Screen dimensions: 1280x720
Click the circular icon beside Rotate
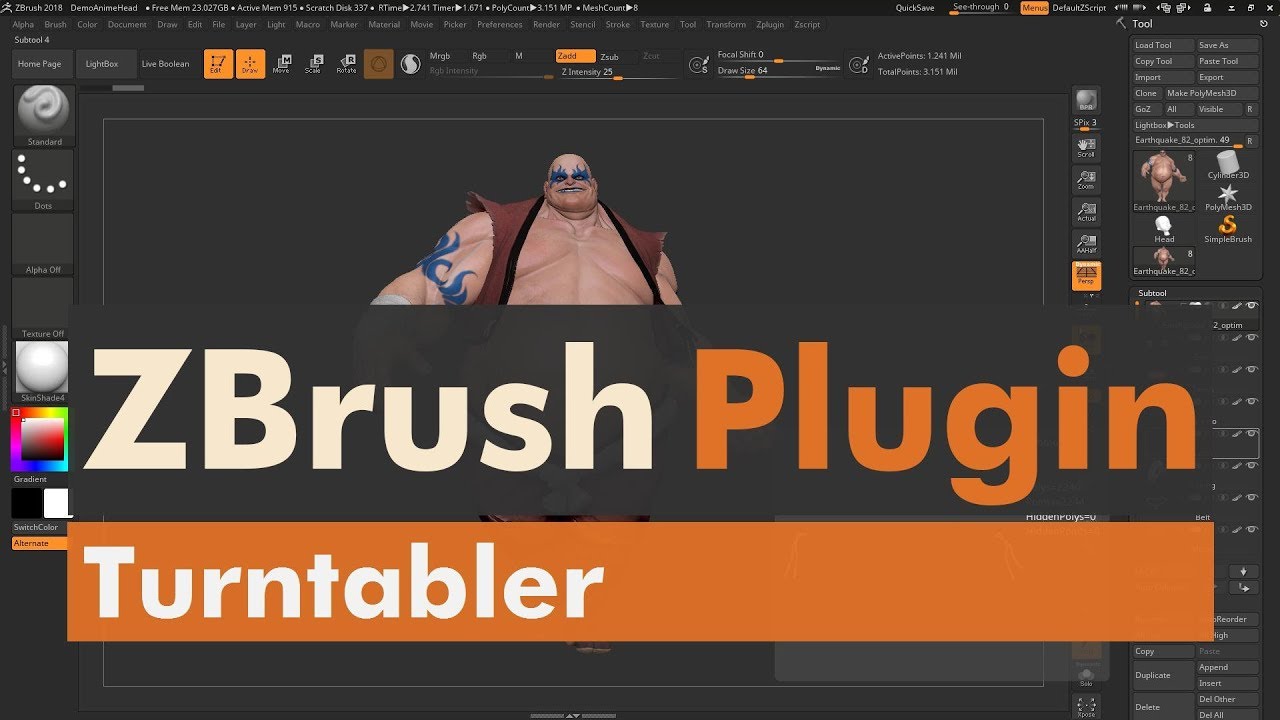378,64
